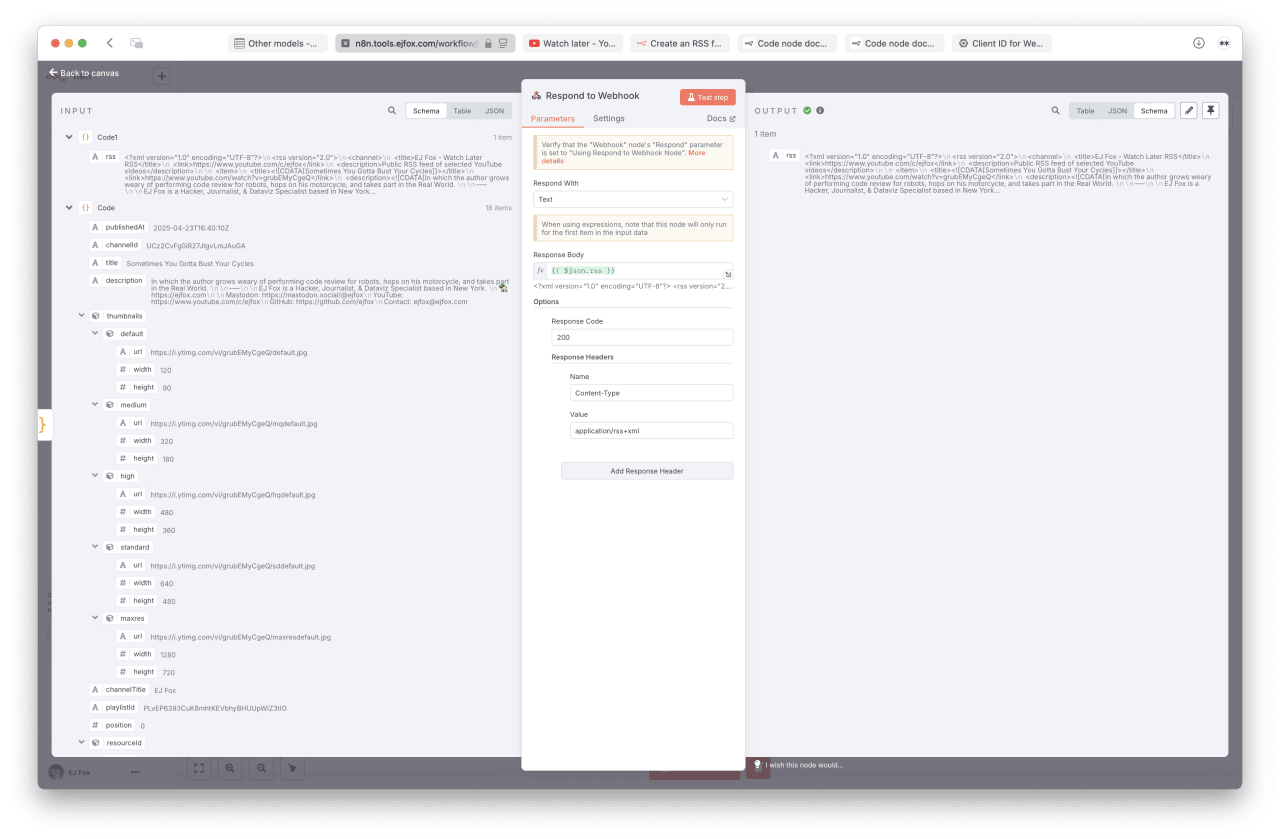Select the interaction pointer icon on canvas
Viewport: 1280px width, 839px height.
click(291, 768)
